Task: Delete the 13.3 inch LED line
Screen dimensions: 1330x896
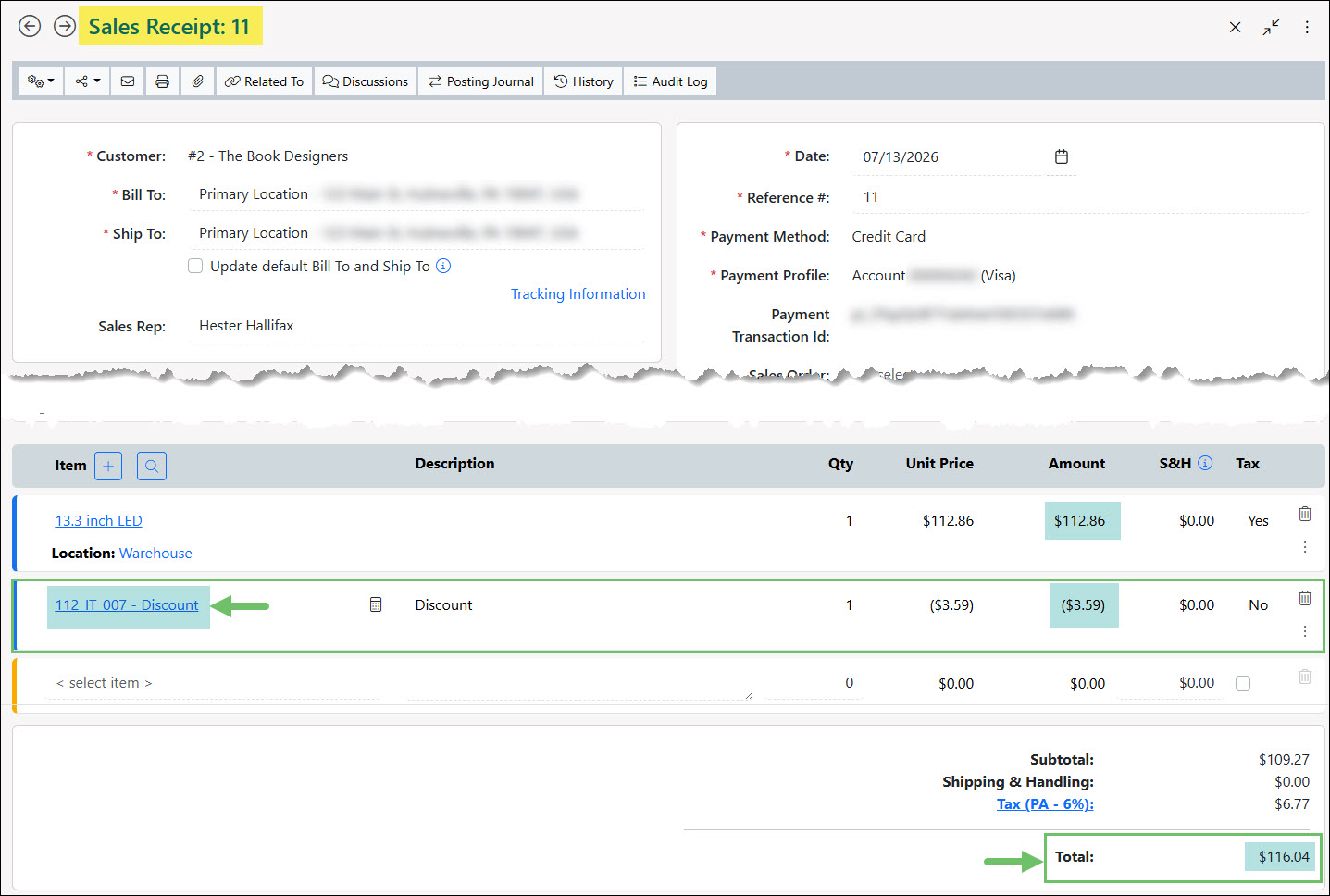Action: pos(1305,514)
